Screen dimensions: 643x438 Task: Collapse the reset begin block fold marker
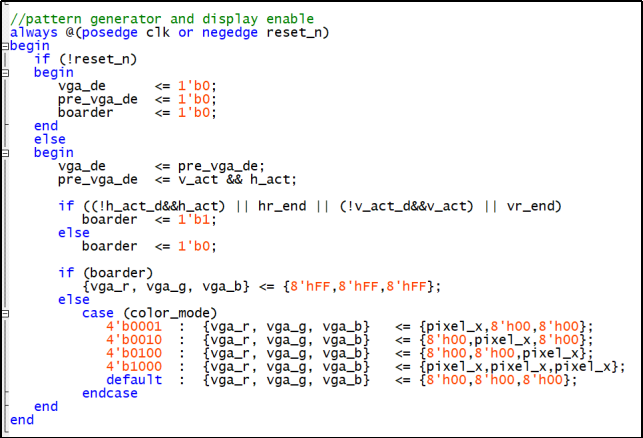pos(5,73)
